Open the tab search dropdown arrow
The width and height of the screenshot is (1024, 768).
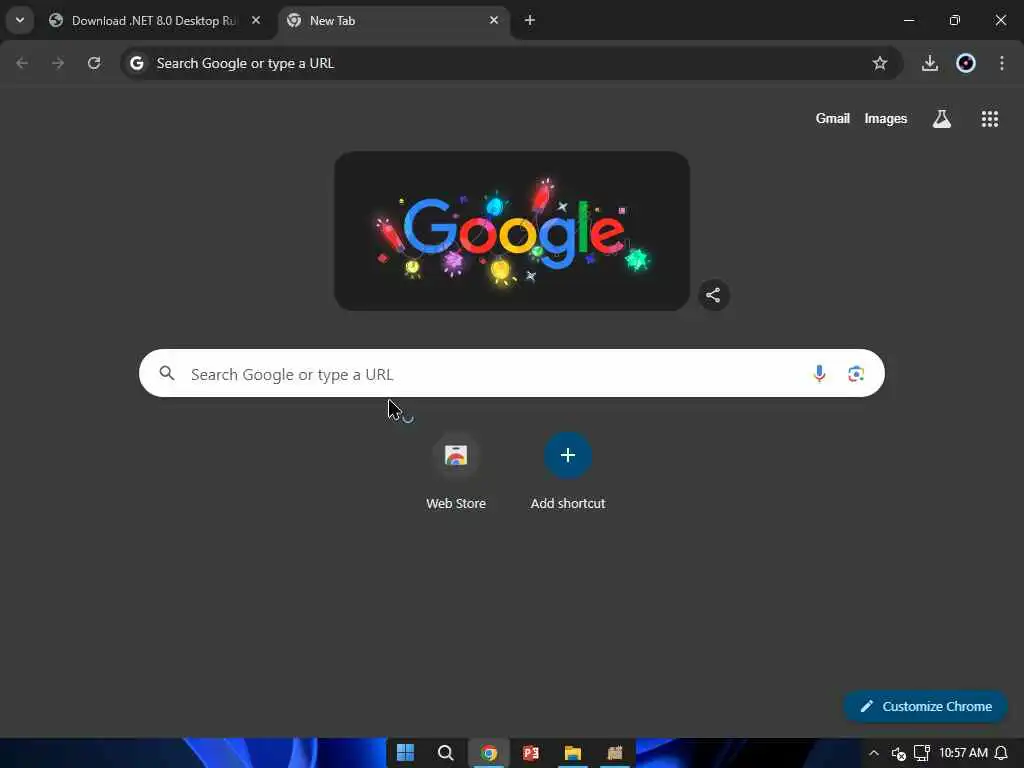point(20,20)
